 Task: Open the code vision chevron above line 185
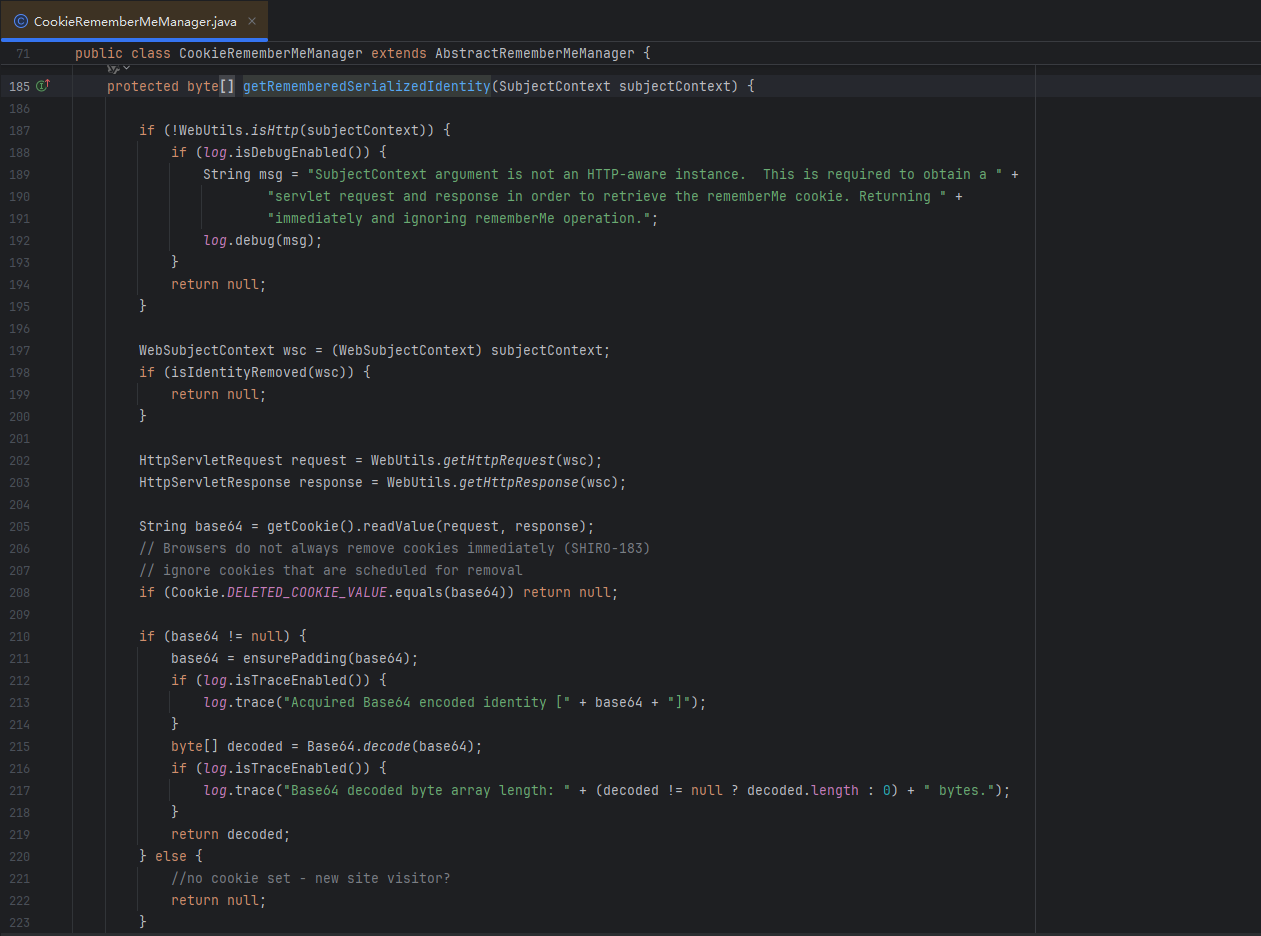pos(126,68)
